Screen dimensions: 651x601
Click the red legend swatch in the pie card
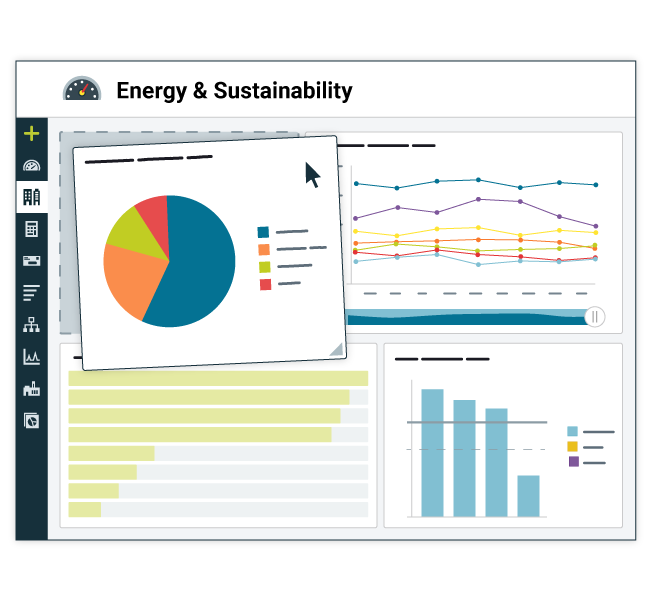point(266,284)
